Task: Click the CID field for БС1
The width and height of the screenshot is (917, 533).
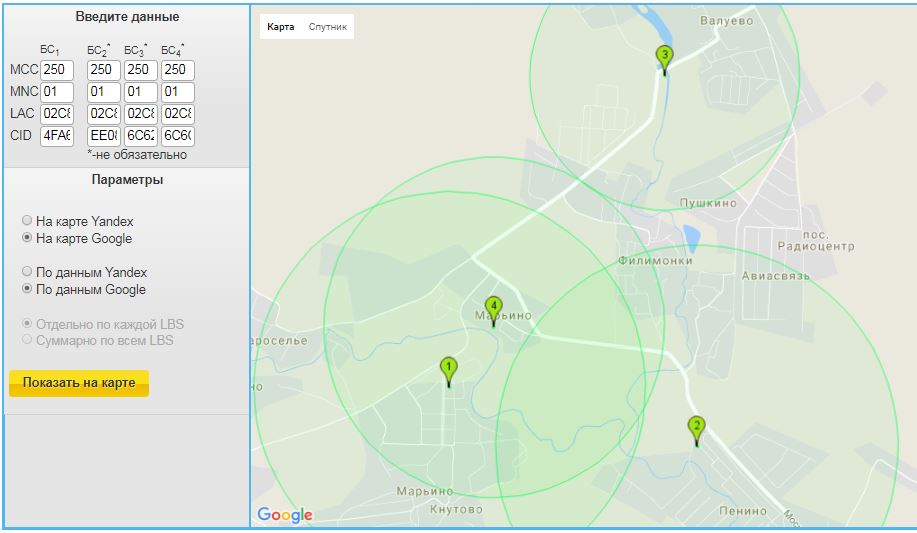Action: [x=57, y=136]
